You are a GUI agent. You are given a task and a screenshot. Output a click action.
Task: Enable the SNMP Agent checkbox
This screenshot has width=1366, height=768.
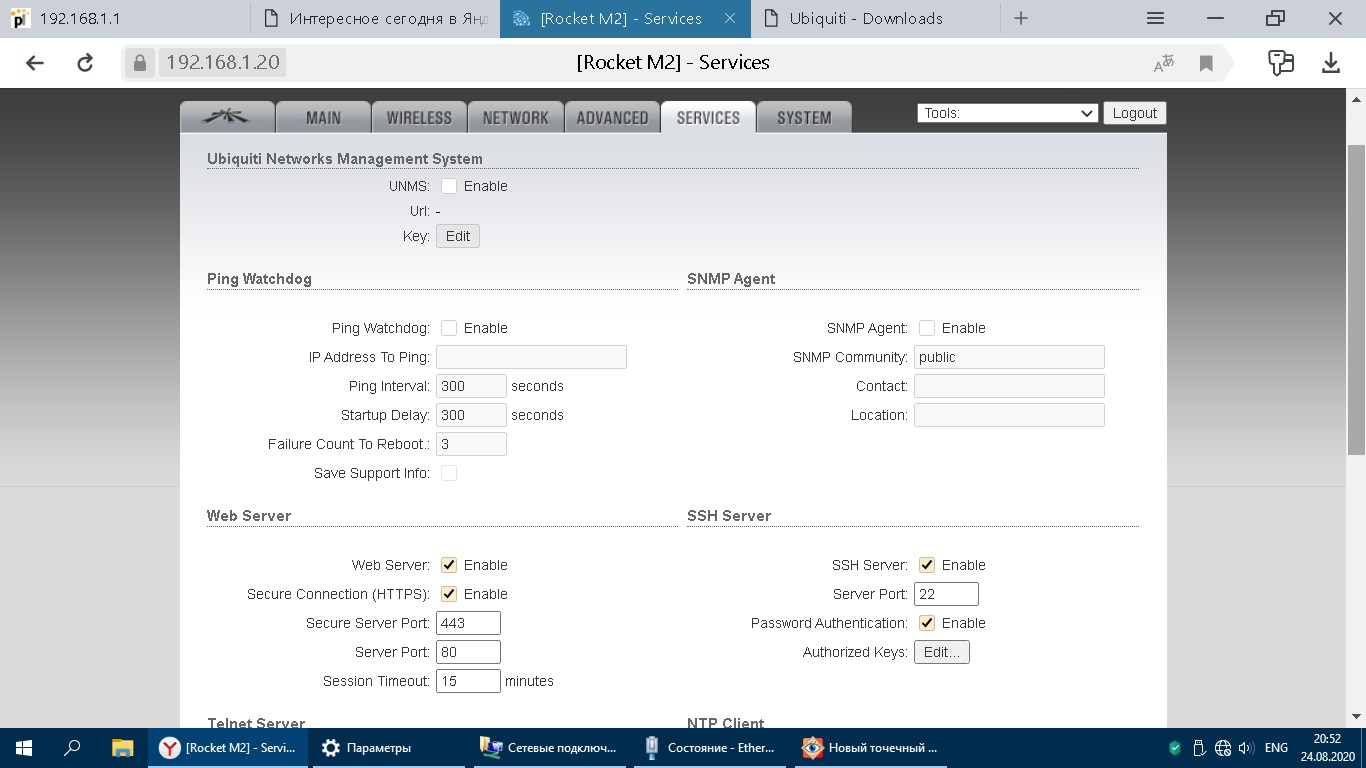click(927, 328)
